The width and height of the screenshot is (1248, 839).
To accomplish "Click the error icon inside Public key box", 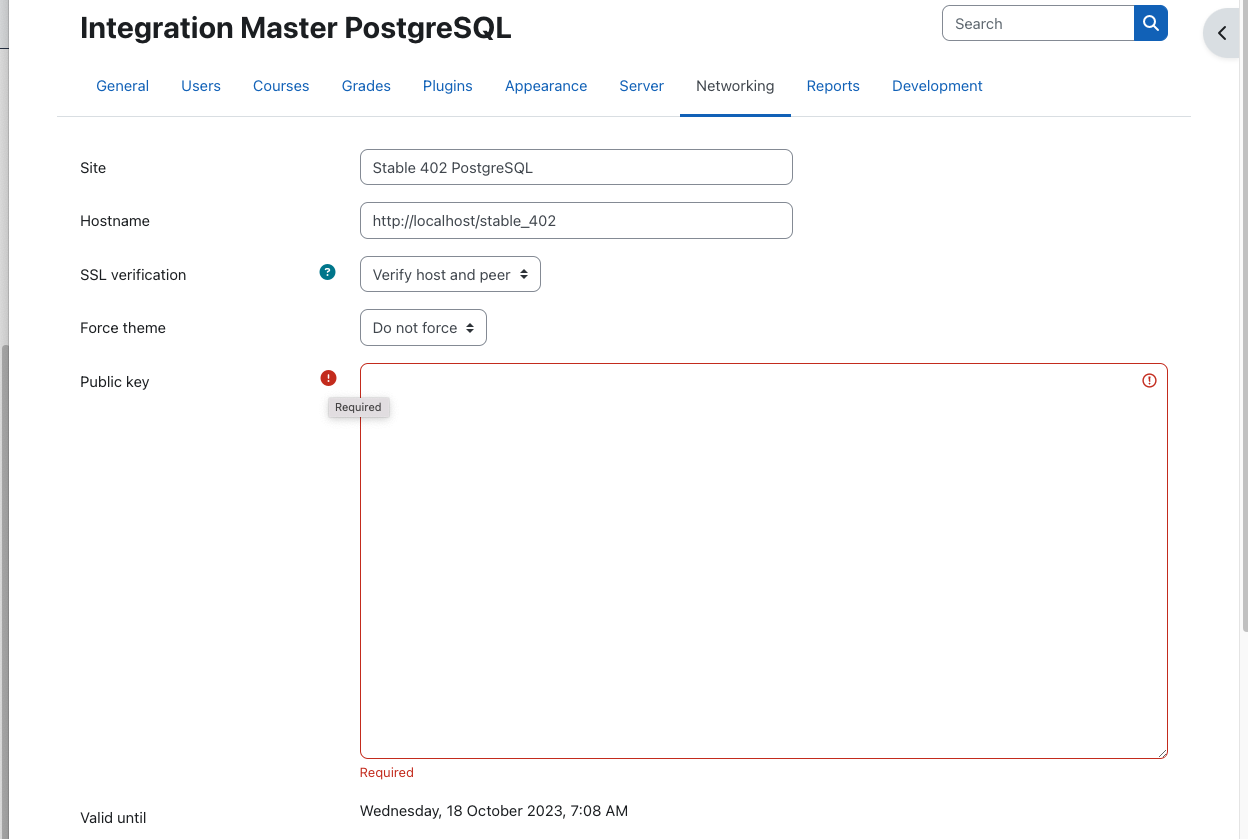I will click(1149, 380).
